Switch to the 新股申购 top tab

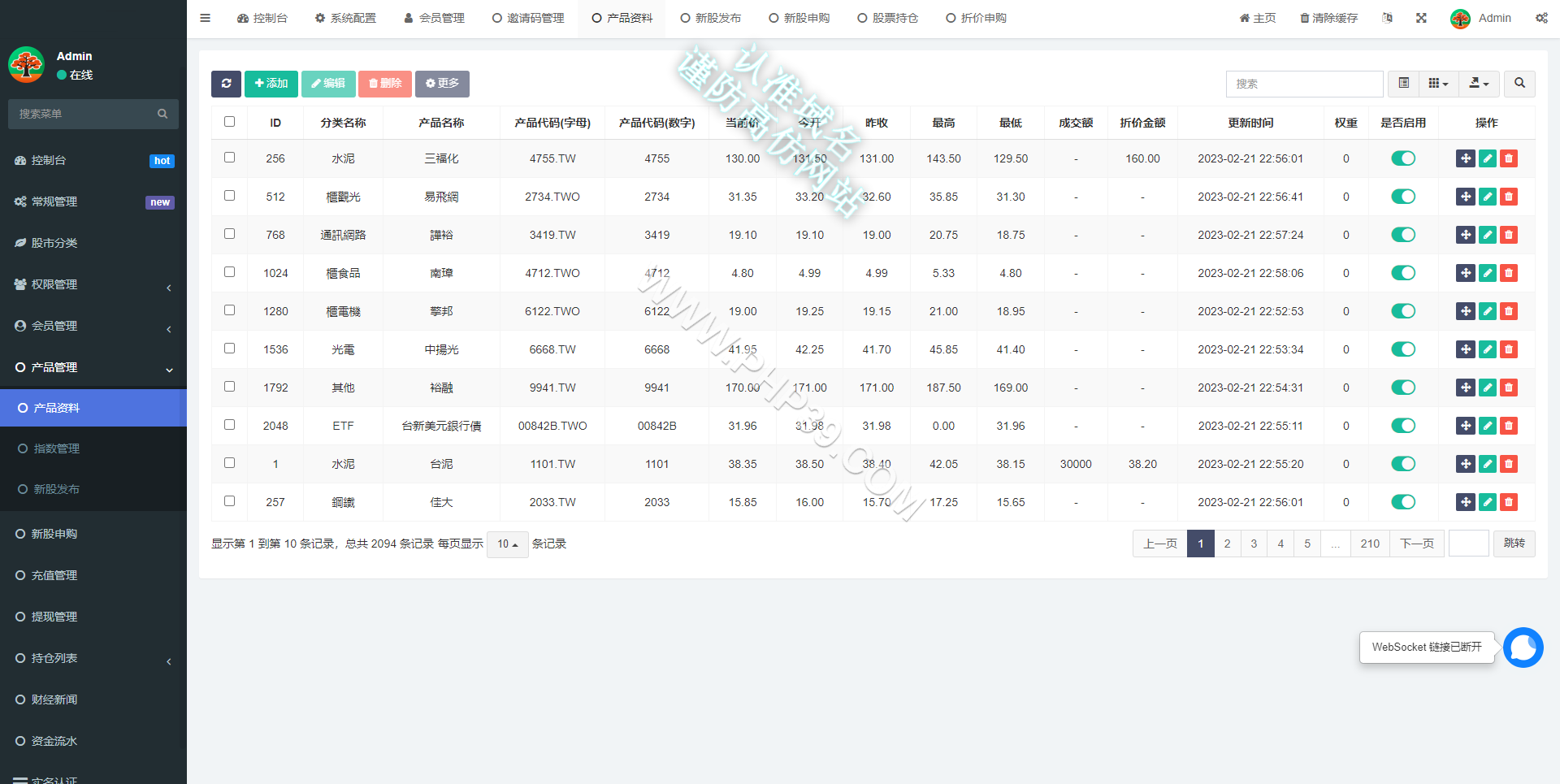point(799,18)
